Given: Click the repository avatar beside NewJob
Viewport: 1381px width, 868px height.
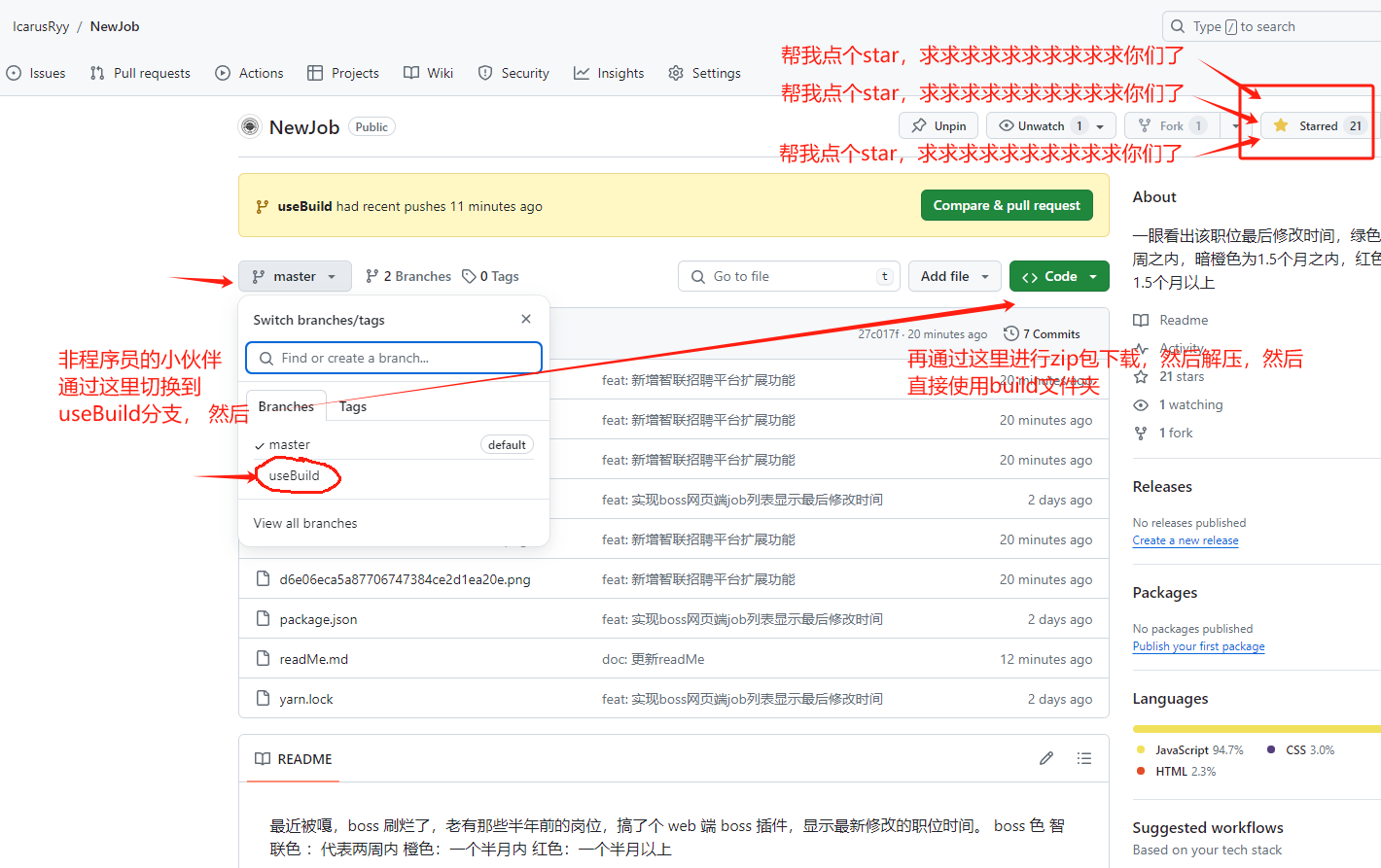Looking at the screenshot, I should point(250,126).
